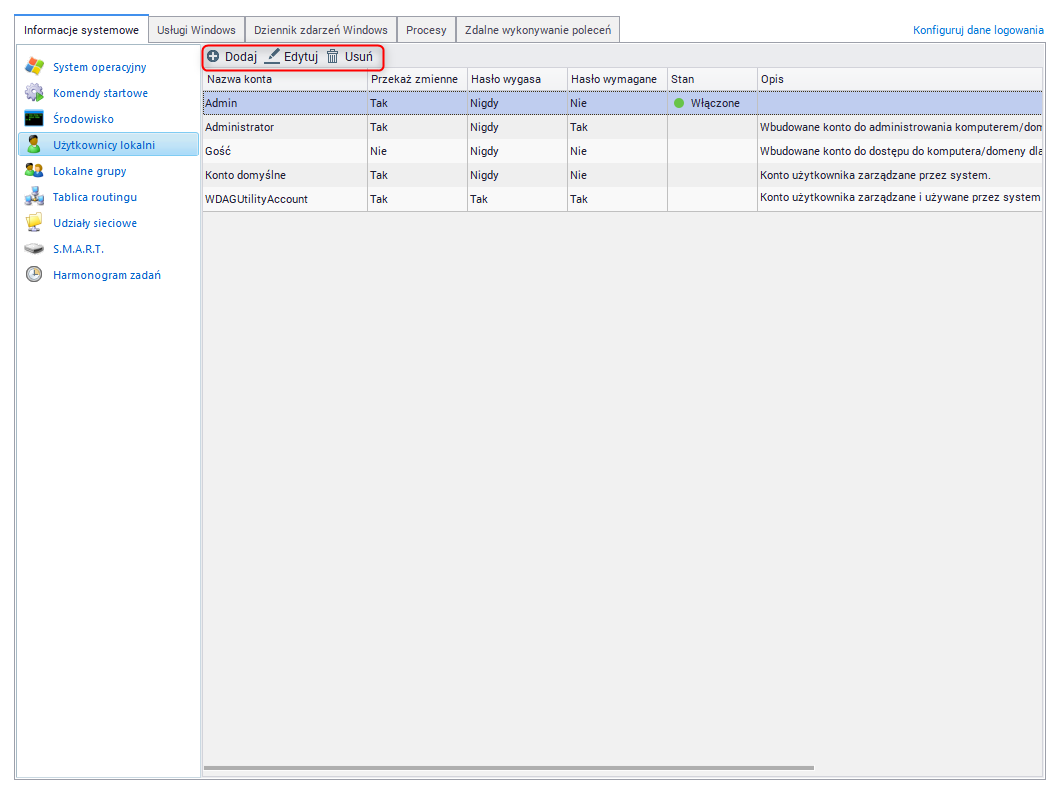Sort by Nazwa konta column header
Image resolution: width=1060 pixels, height=794 pixels.
284,79
